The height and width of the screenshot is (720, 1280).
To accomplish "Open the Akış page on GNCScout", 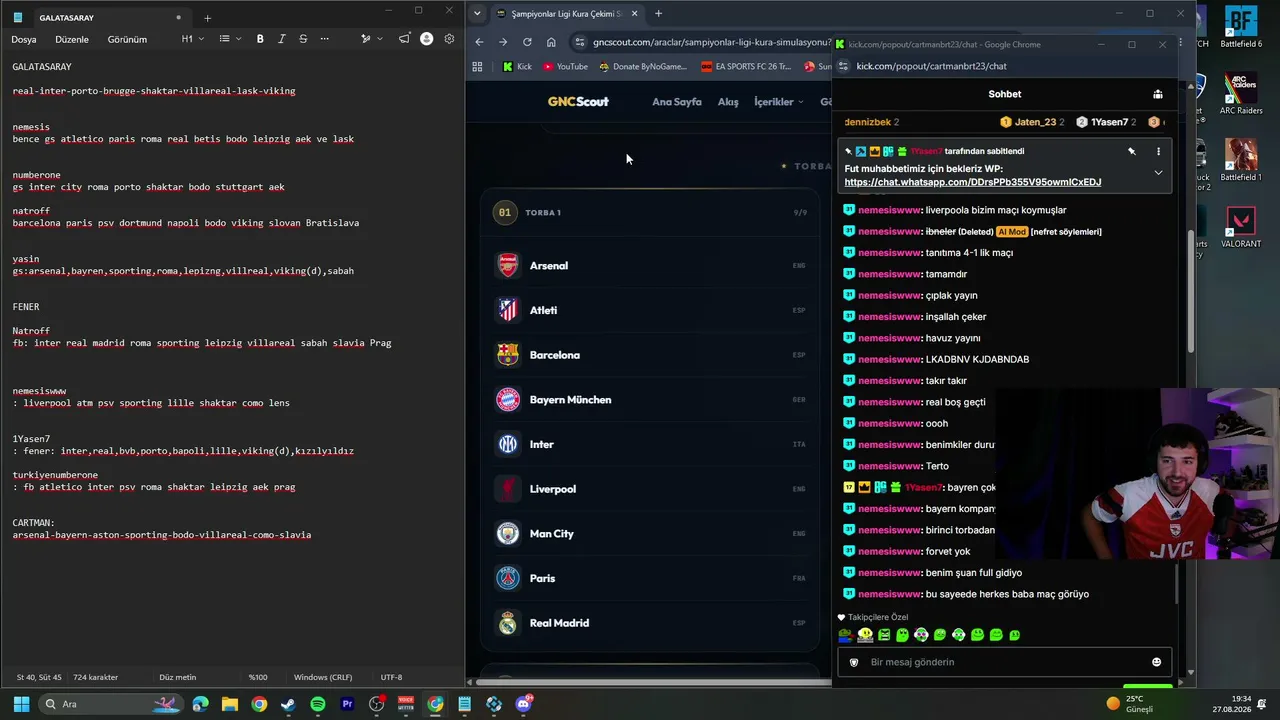I will point(728,102).
